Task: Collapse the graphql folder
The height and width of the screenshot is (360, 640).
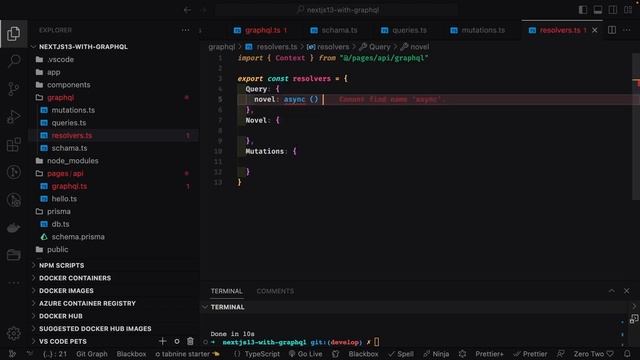Action: tap(60, 98)
